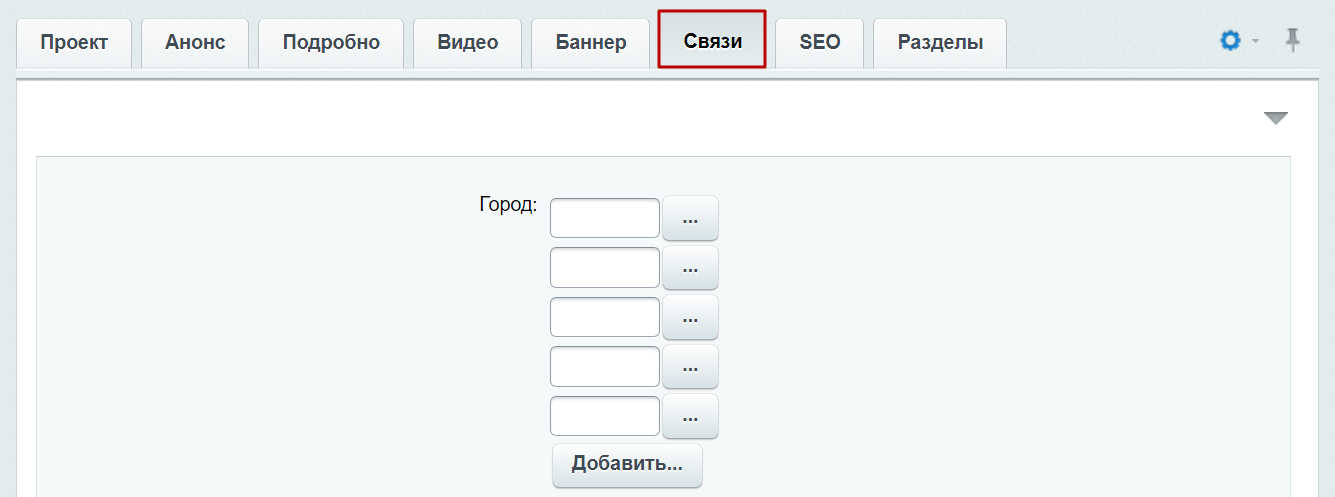Image resolution: width=1335 pixels, height=497 pixels.
Task: Open the Анонс tab
Action: 195,43
